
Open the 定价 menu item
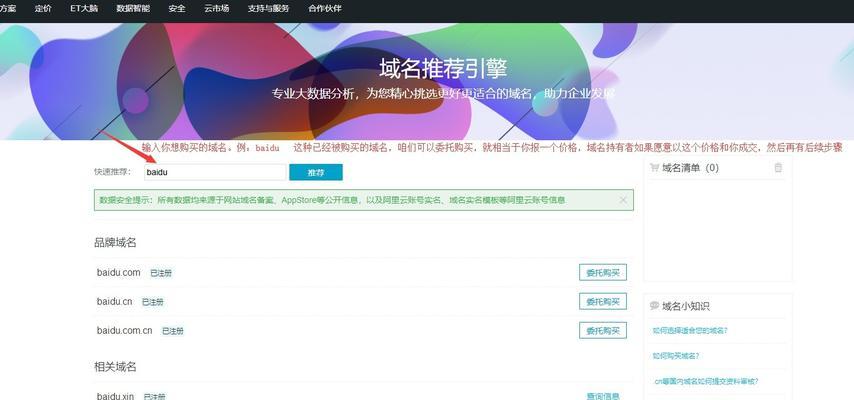tap(43, 9)
